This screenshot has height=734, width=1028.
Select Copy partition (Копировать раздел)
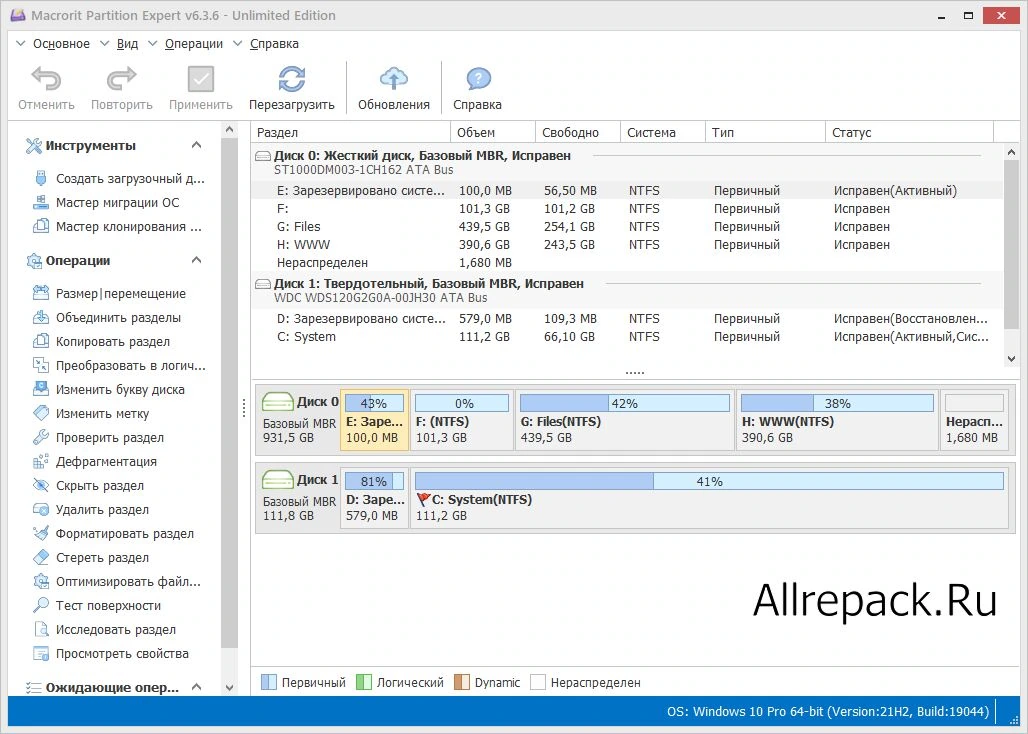[x=101, y=341]
